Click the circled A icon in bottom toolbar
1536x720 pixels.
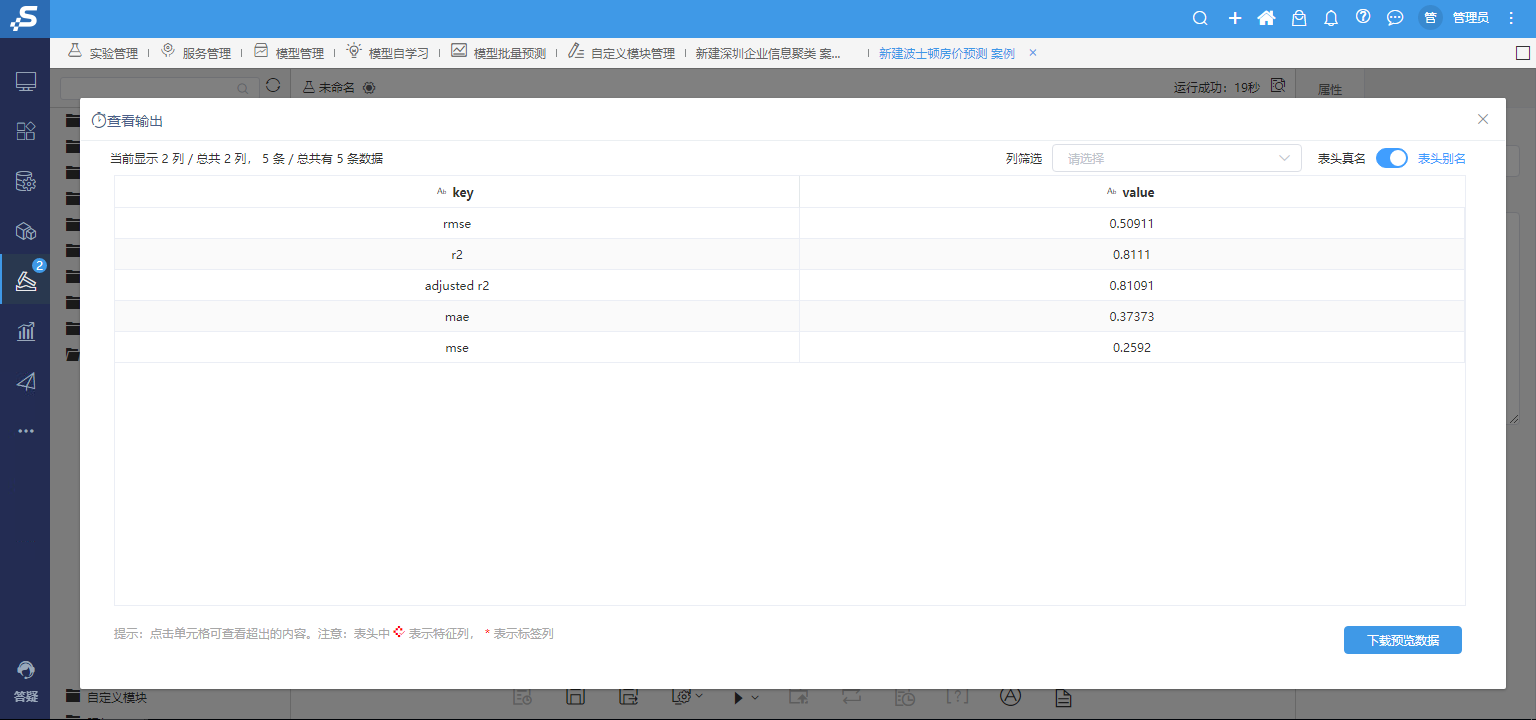(x=1011, y=696)
